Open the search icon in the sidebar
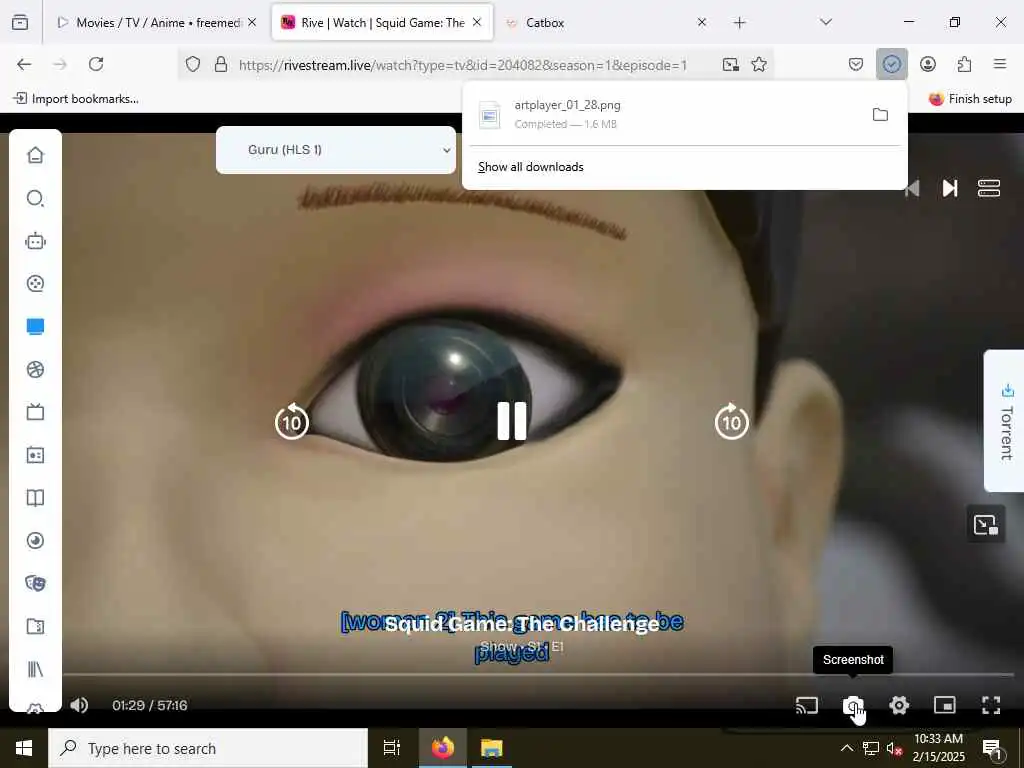 (35, 198)
